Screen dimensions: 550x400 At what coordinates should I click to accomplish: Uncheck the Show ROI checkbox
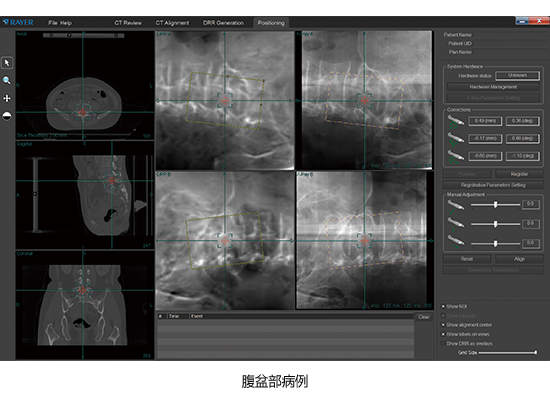[x=443, y=306]
